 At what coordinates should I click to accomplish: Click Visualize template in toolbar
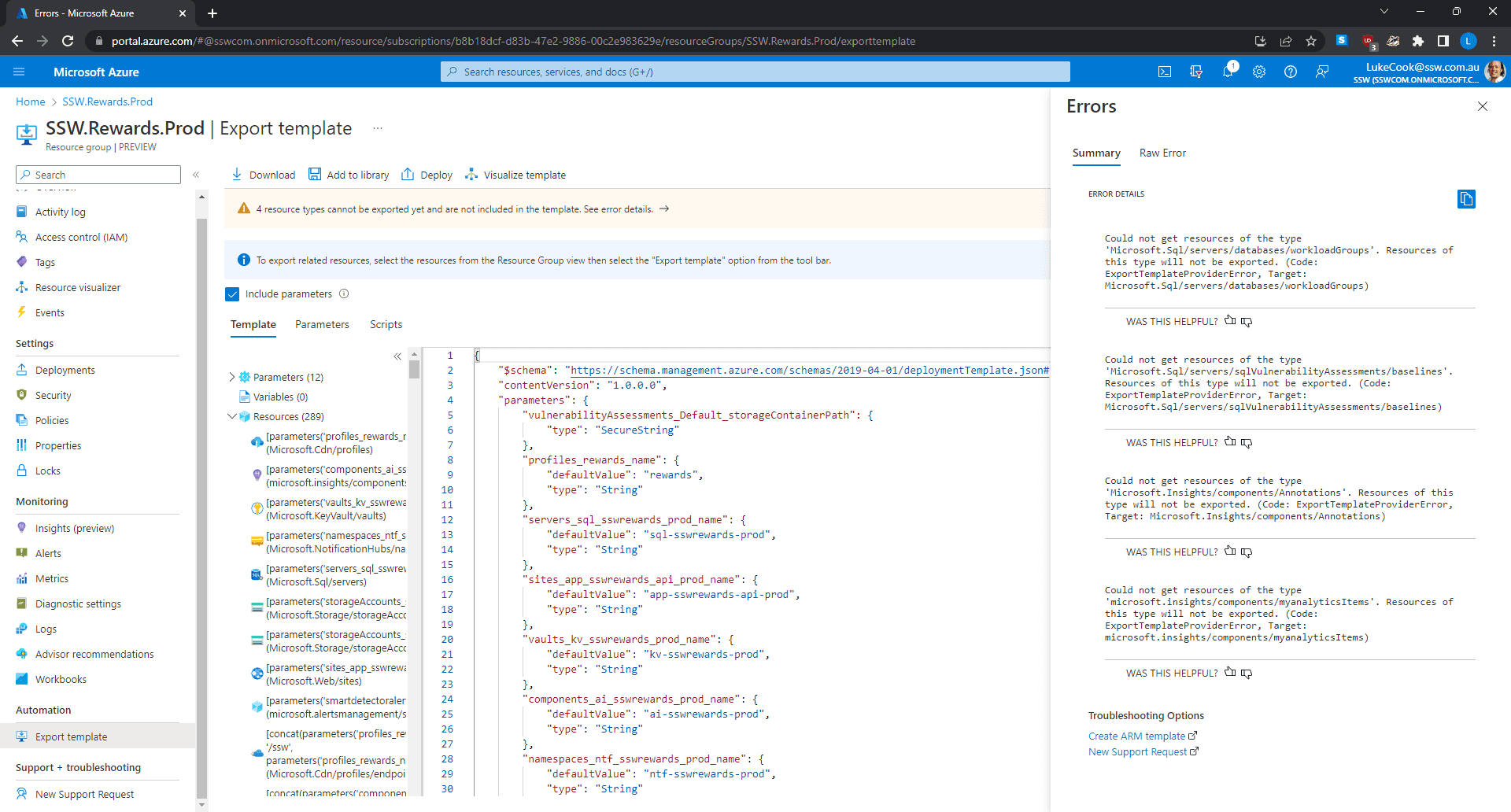[515, 175]
